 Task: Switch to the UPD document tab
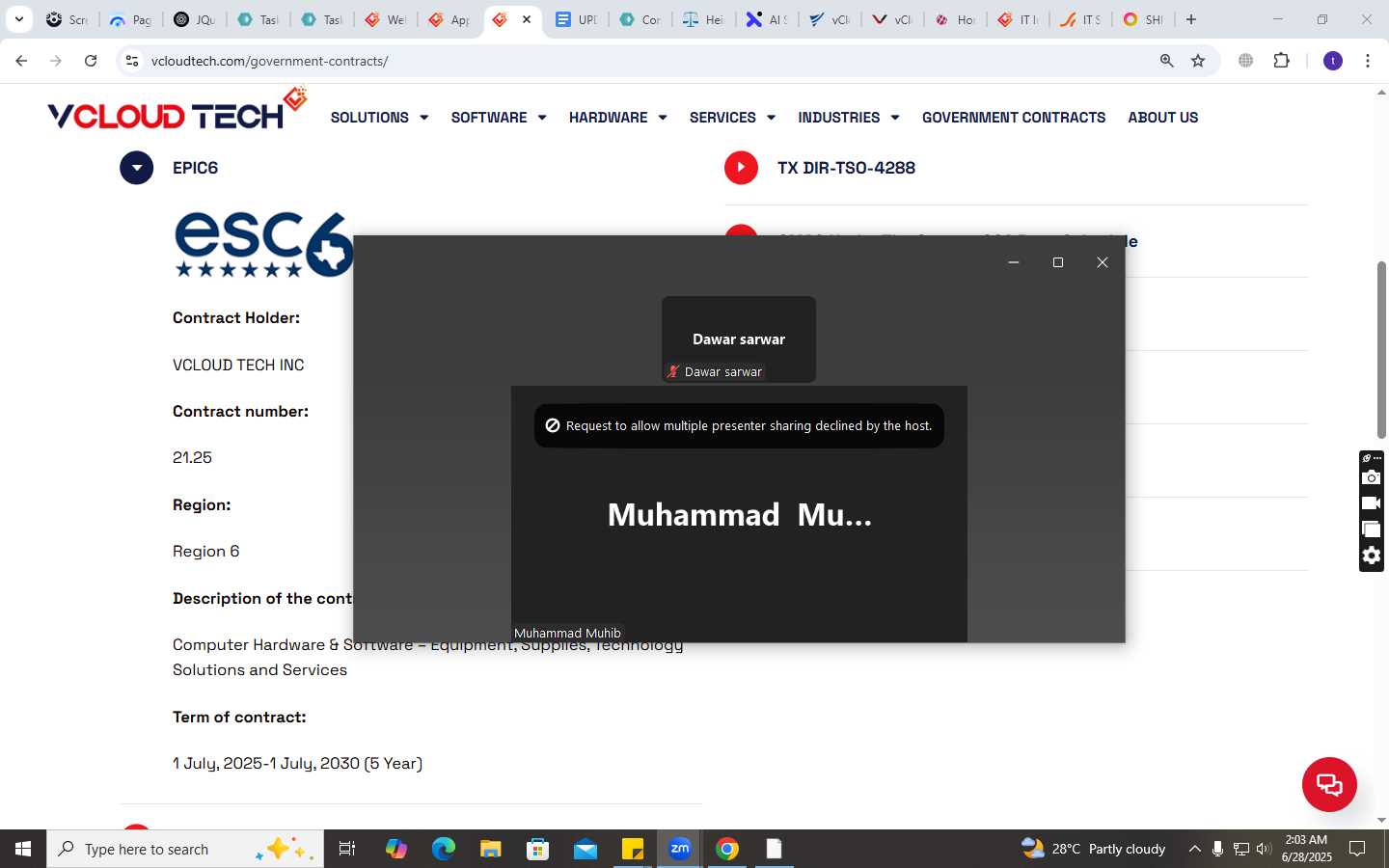[576, 19]
